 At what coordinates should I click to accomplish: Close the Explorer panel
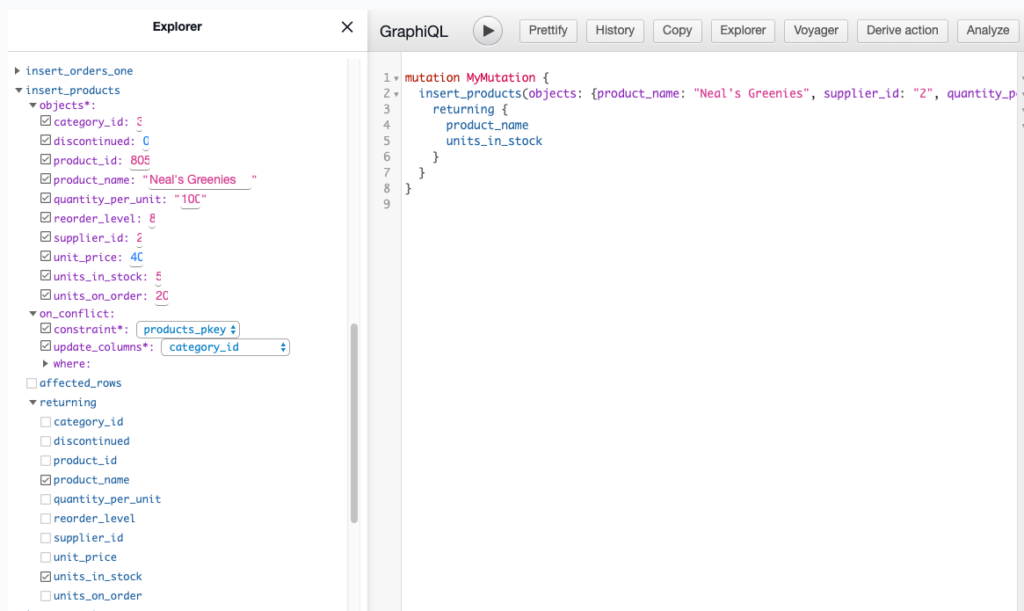[x=347, y=27]
